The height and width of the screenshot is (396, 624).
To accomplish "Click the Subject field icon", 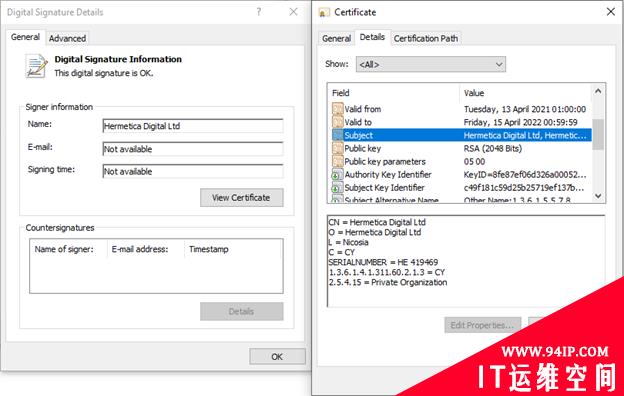I will pos(337,135).
